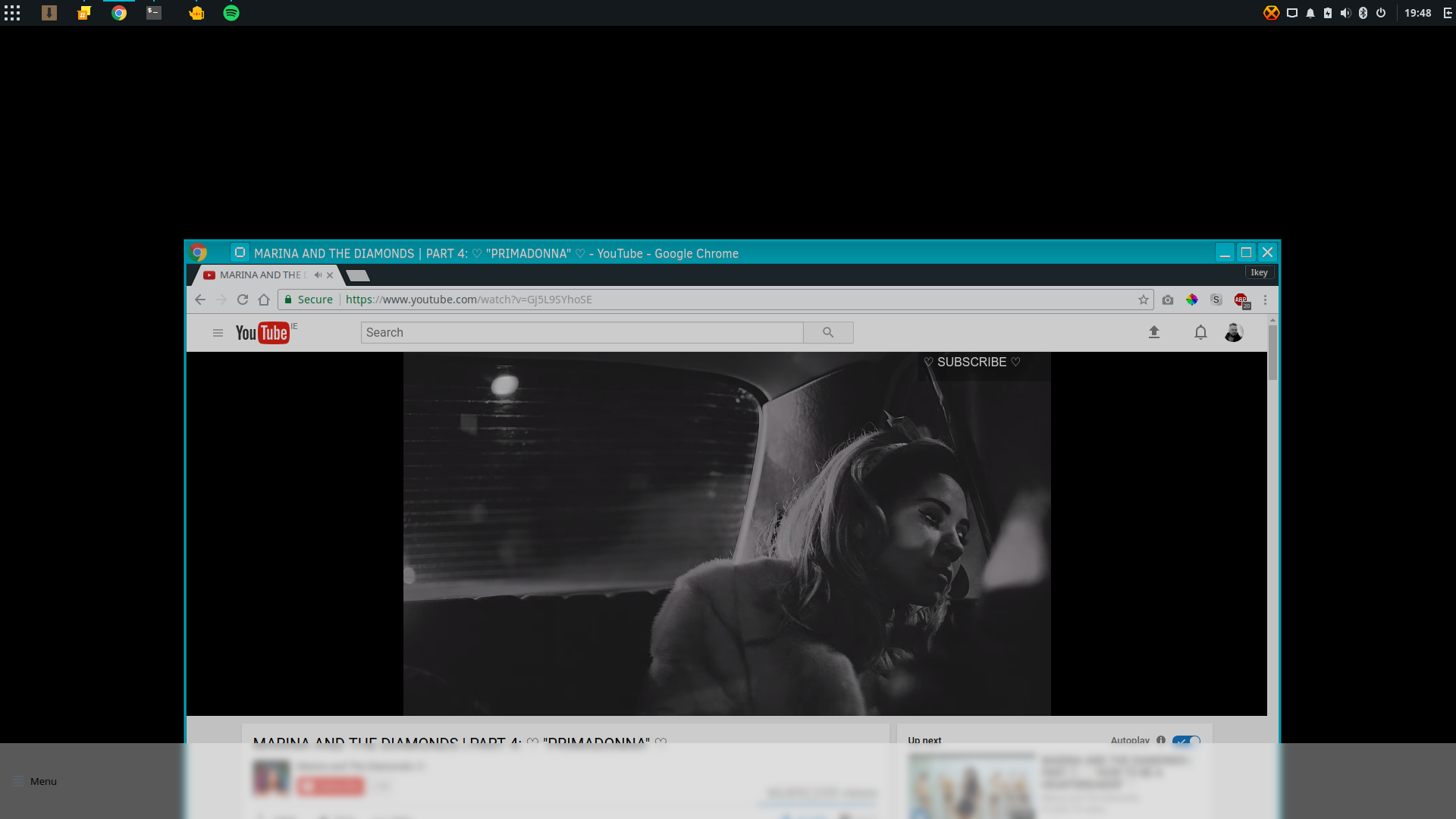Open the yellow teapot app in panel
1456x819 pixels.
click(x=196, y=13)
